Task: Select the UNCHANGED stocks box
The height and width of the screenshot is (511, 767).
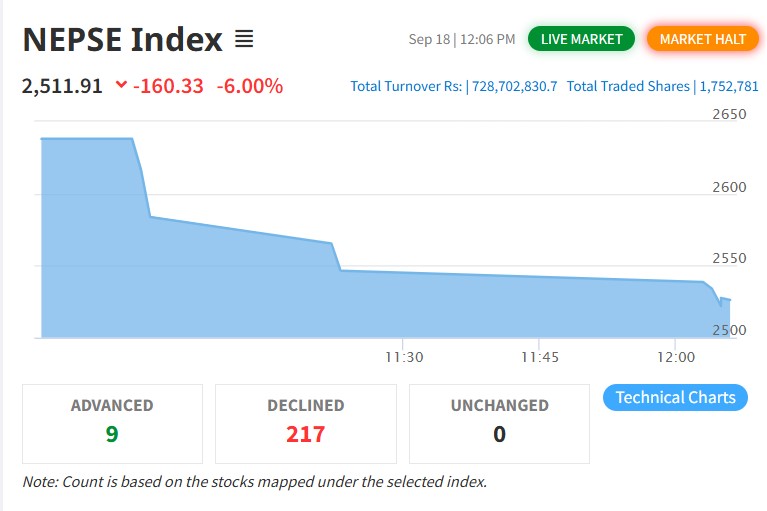Action: 499,423
